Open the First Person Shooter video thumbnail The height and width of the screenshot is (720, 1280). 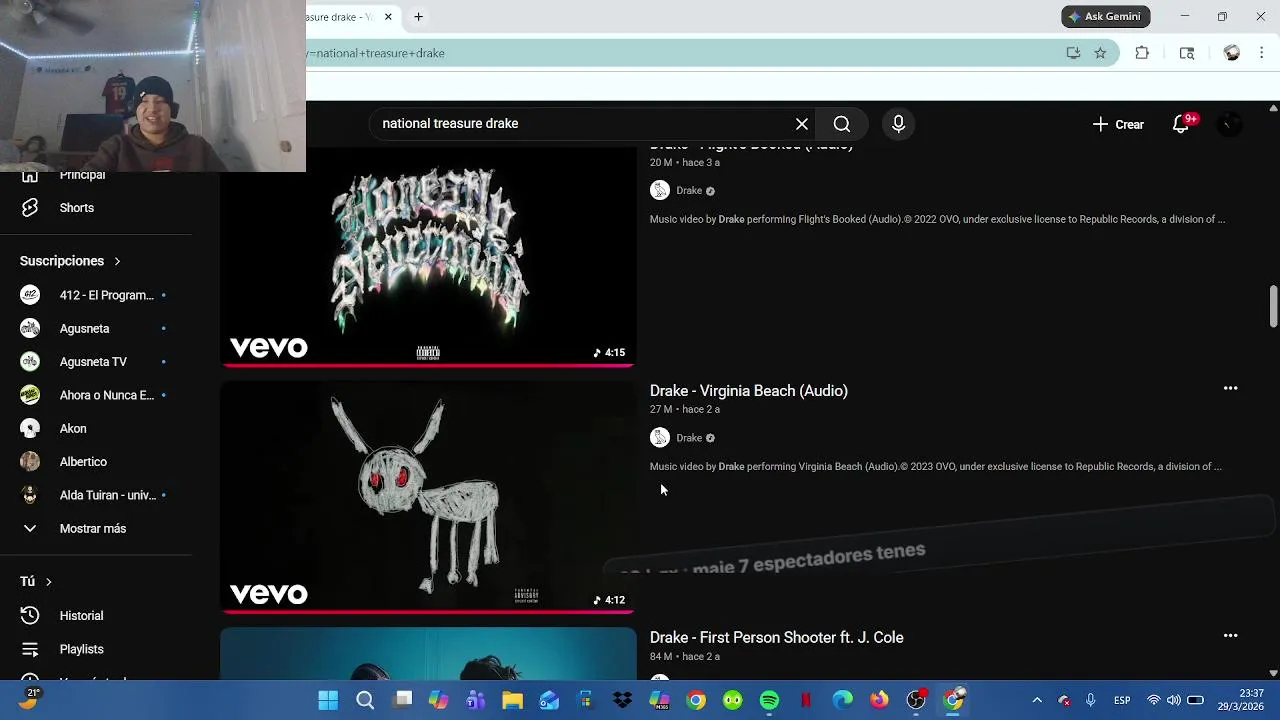pyautogui.click(x=428, y=654)
